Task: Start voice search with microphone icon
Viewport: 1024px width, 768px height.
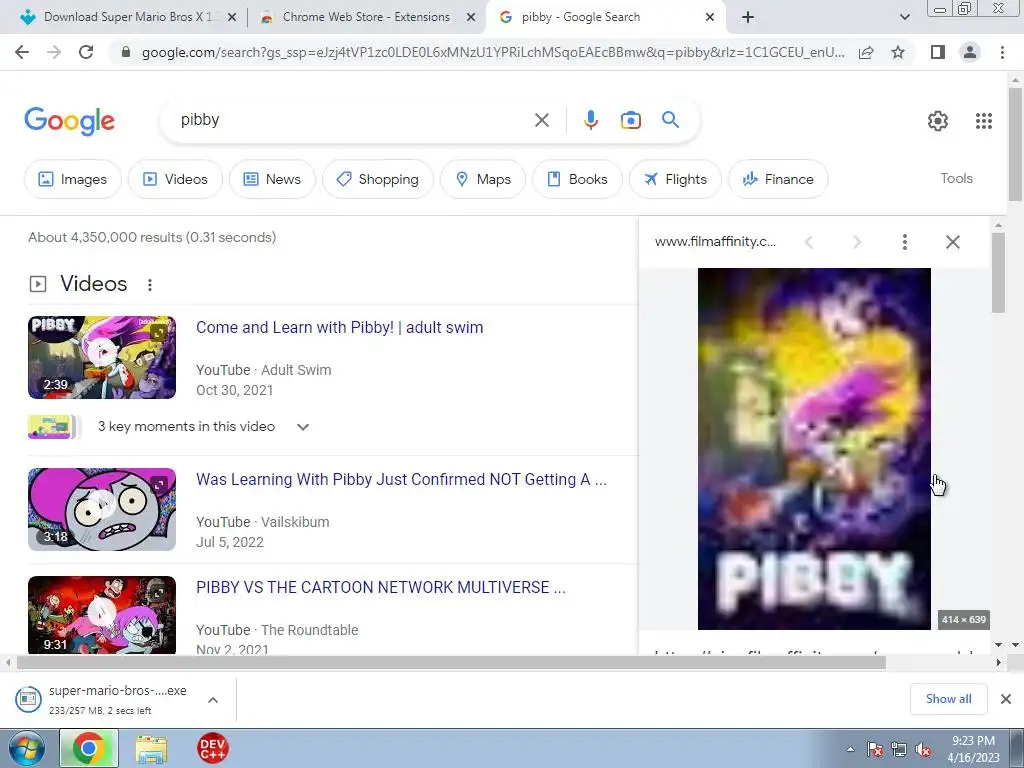Action: pyautogui.click(x=590, y=120)
